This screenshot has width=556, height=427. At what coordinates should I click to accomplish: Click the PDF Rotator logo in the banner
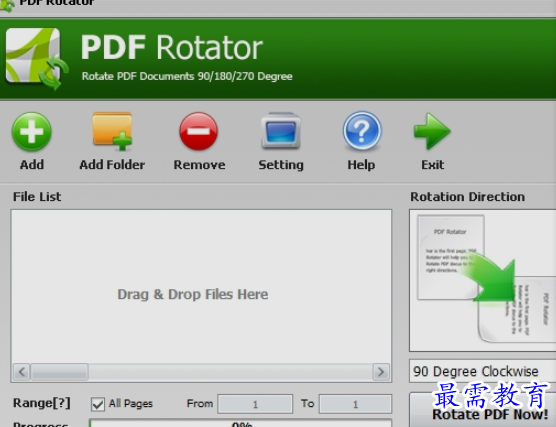coord(37,59)
